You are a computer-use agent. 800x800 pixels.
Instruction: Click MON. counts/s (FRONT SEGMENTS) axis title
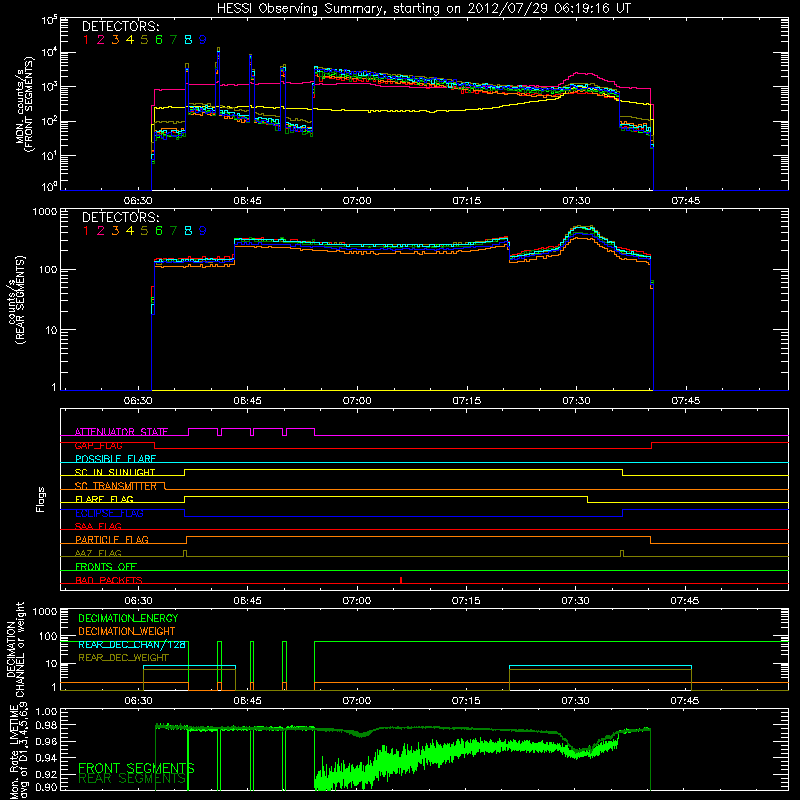[24, 104]
